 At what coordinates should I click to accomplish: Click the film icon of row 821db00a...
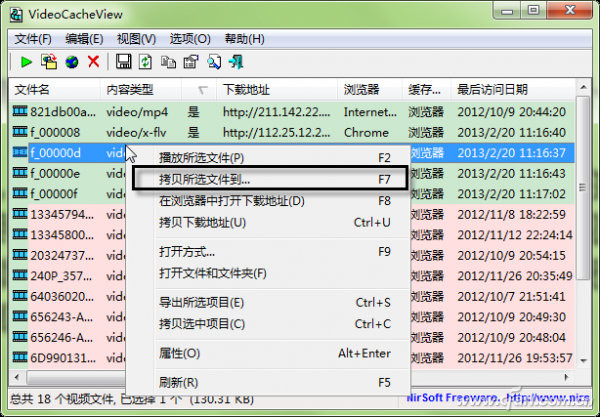[x=20, y=111]
